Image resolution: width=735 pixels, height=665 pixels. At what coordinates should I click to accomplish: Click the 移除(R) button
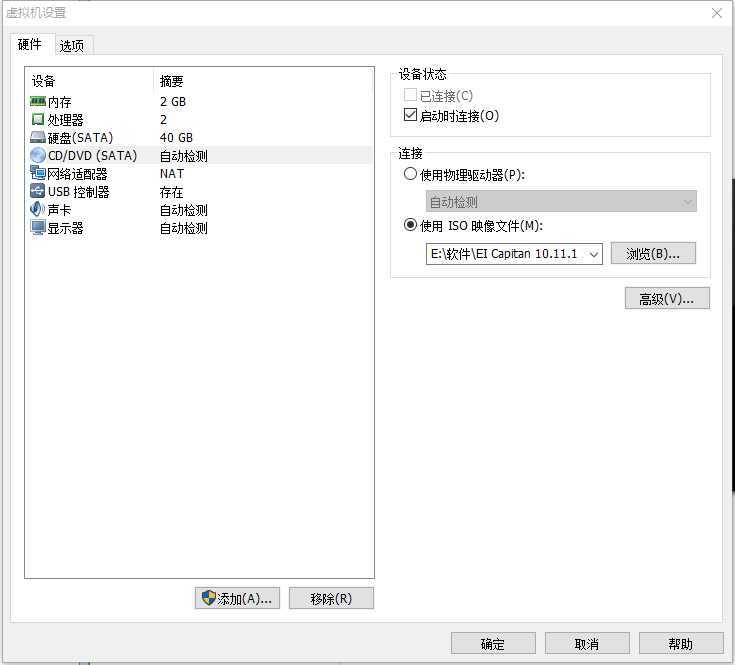331,598
